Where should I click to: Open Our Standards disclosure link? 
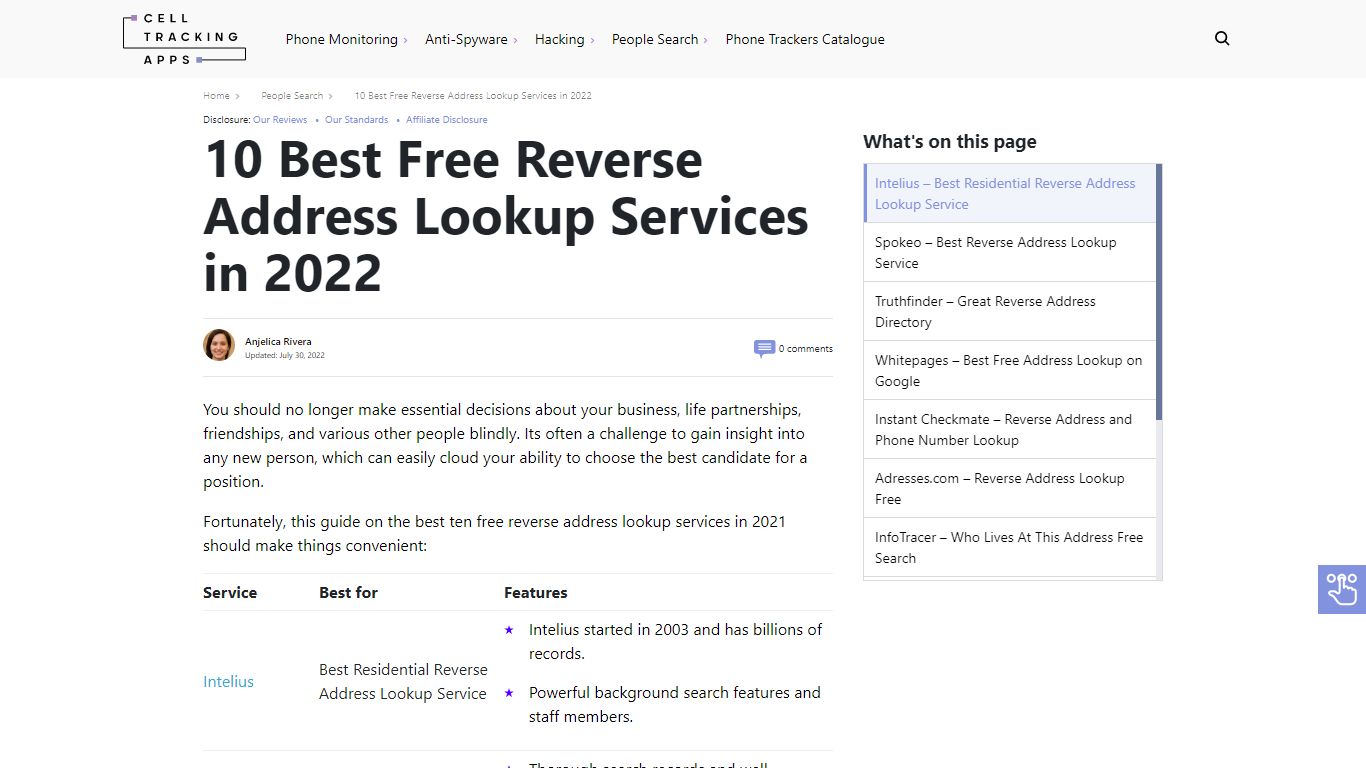click(x=356, y=120)
